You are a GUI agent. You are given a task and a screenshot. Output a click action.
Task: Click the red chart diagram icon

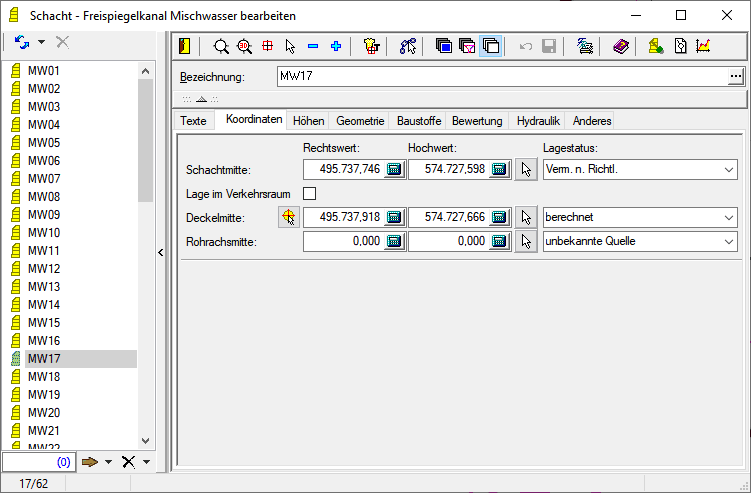coord(703,46)
